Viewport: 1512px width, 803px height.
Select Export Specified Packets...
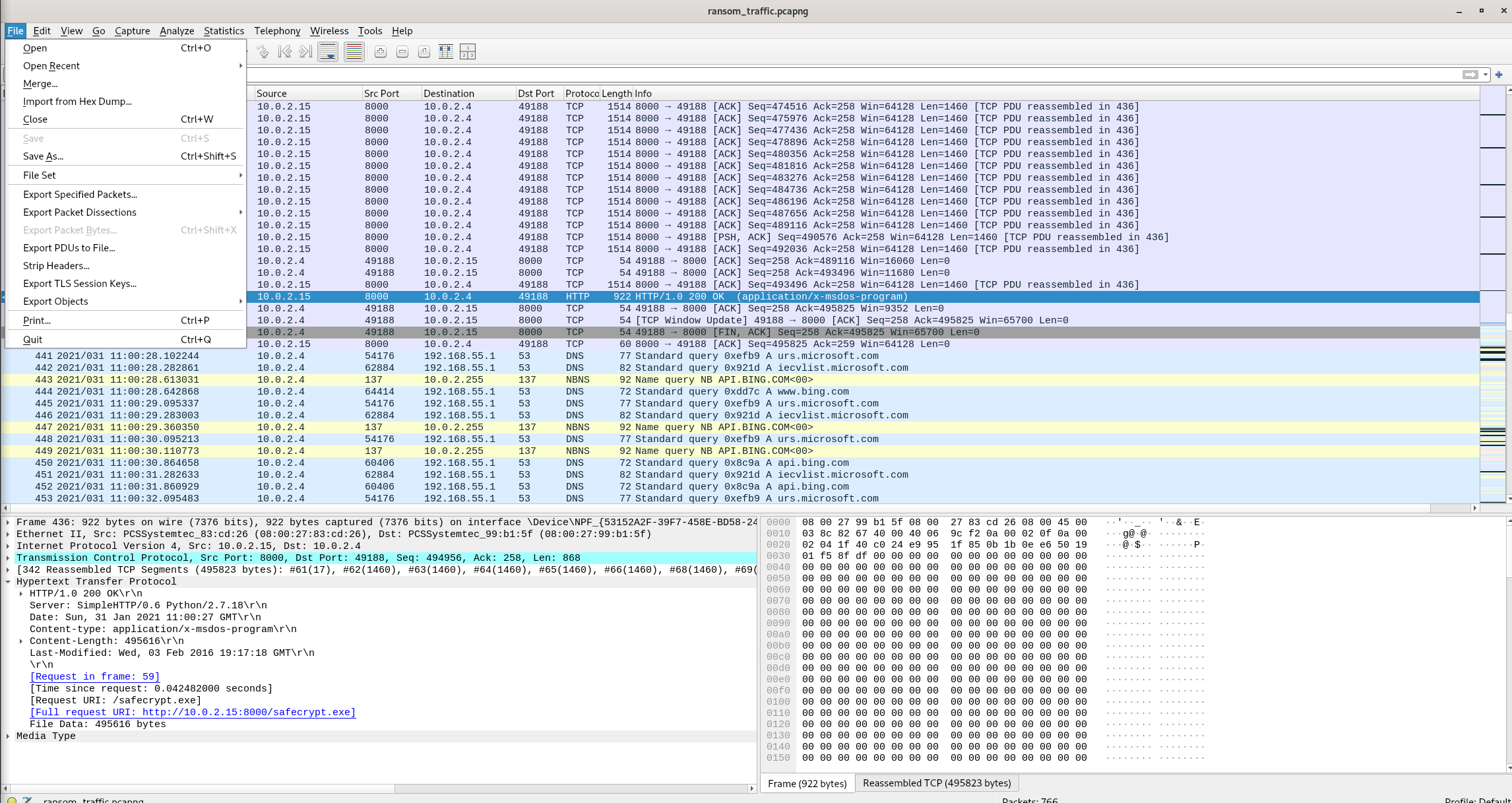coord(125,195)
